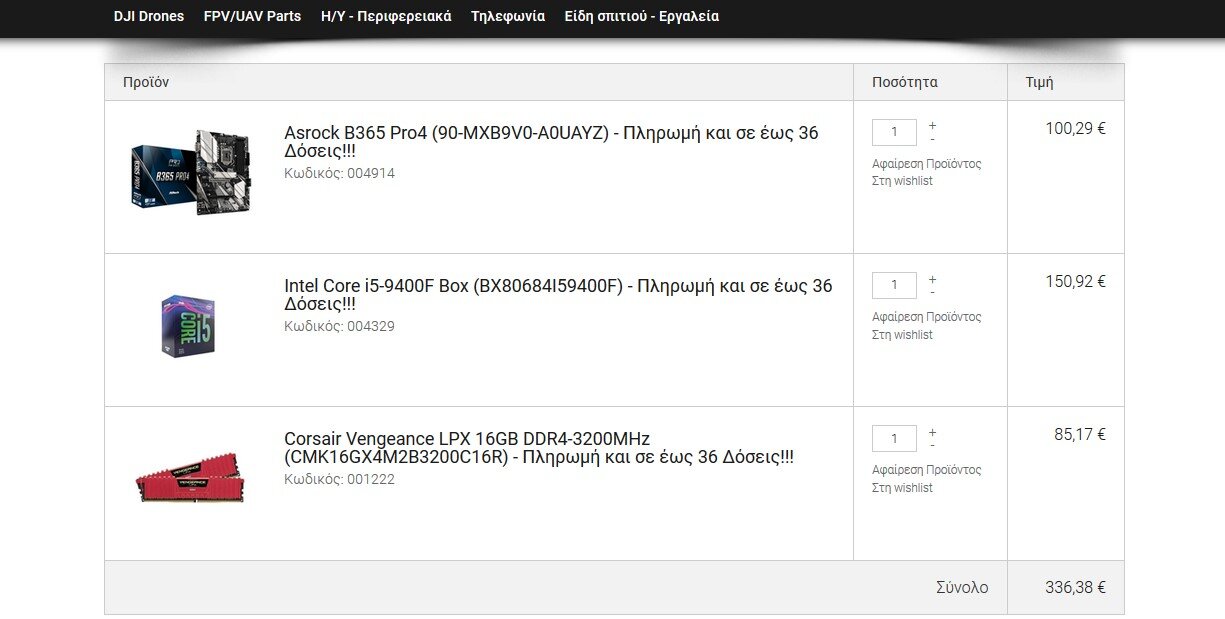Click the Intel Core i5 box thumbnail
The width and height of the screenshot is (1225, 619).
[187, 326]
